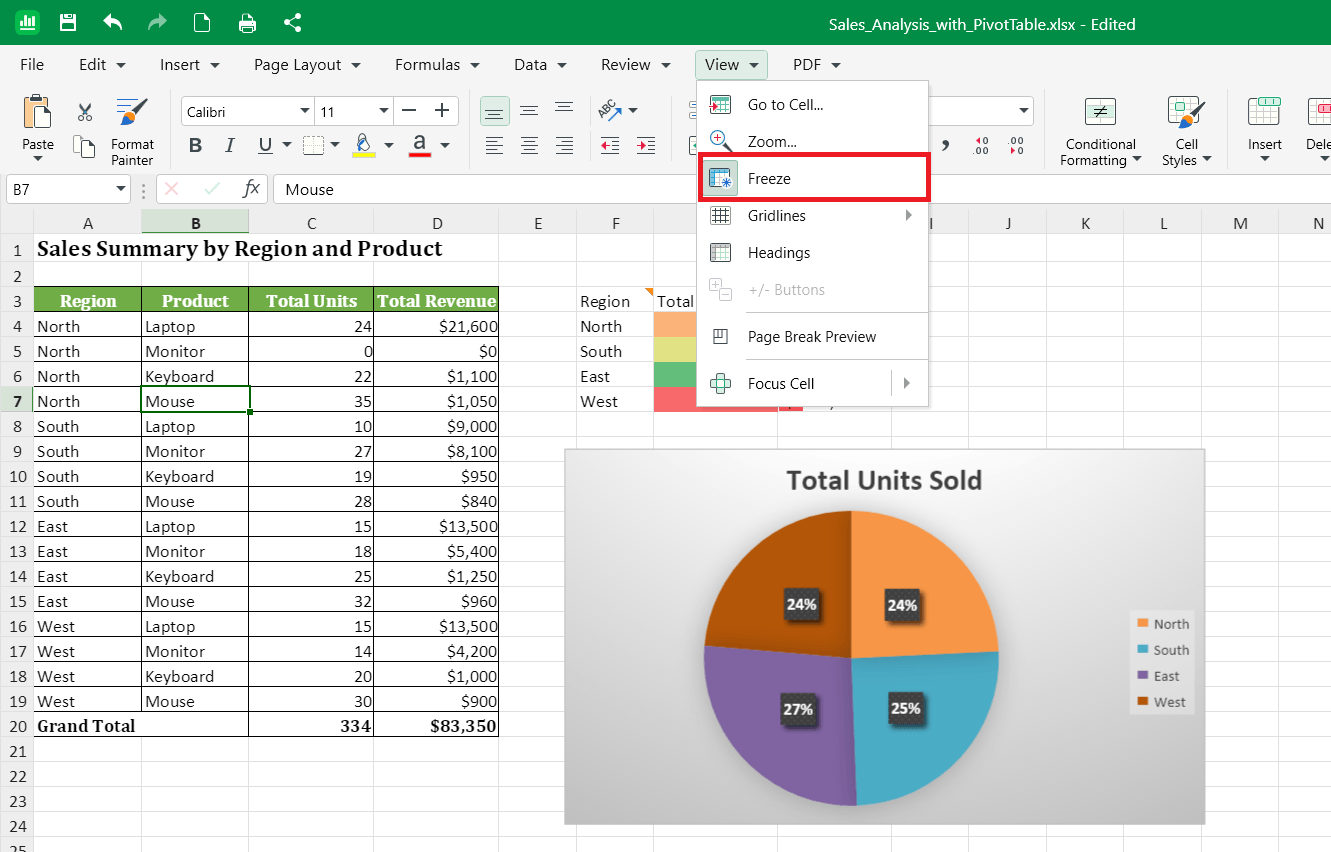Viewport: 1331px width, 852px height.
Task: Click the text orientation icon
Action: click(x=610, y=111)
